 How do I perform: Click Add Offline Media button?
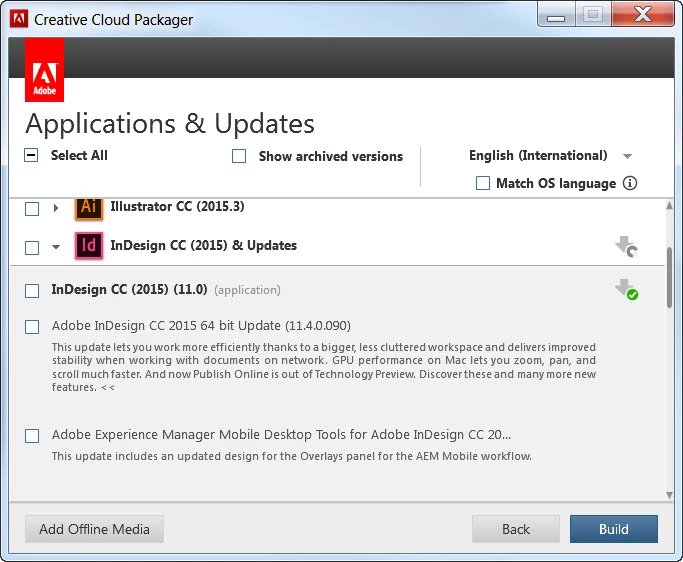click(94, 529)
